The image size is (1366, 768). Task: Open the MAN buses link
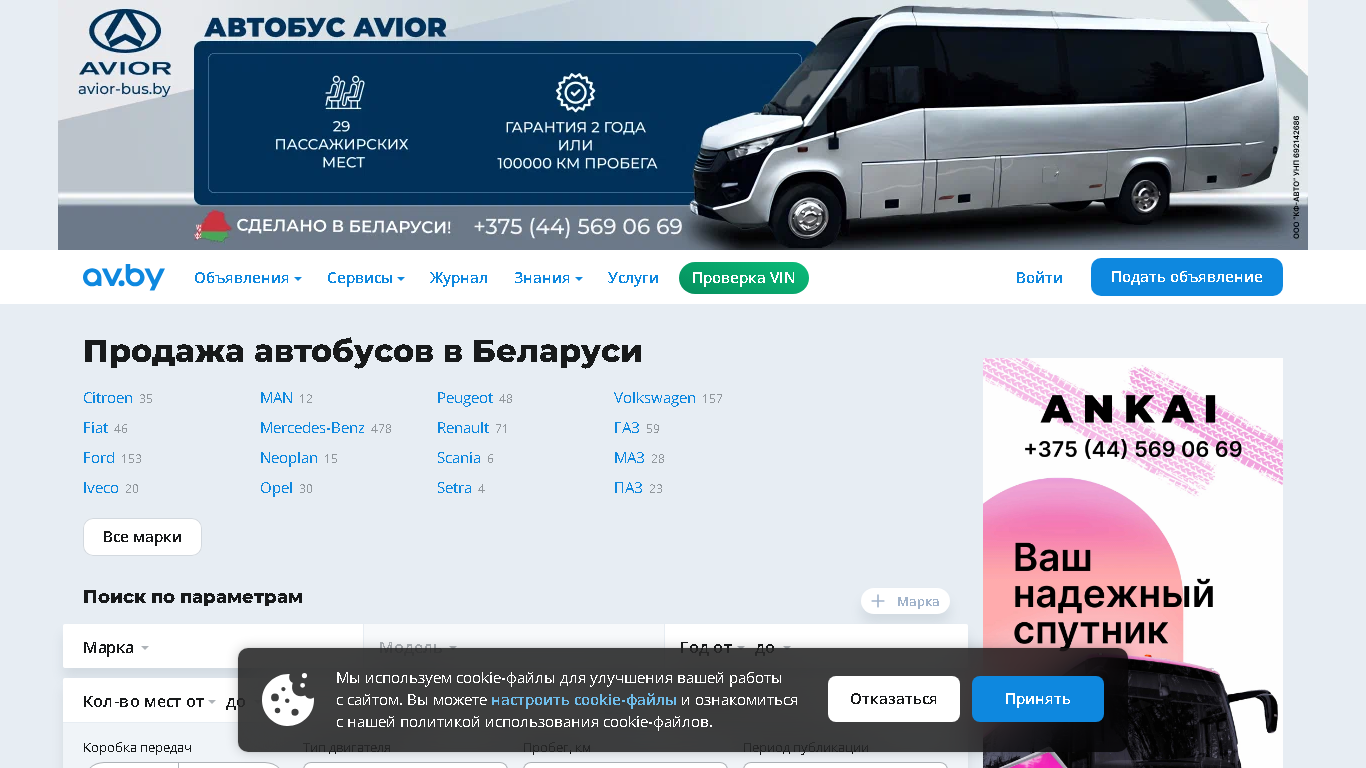(x=276, y=398)
